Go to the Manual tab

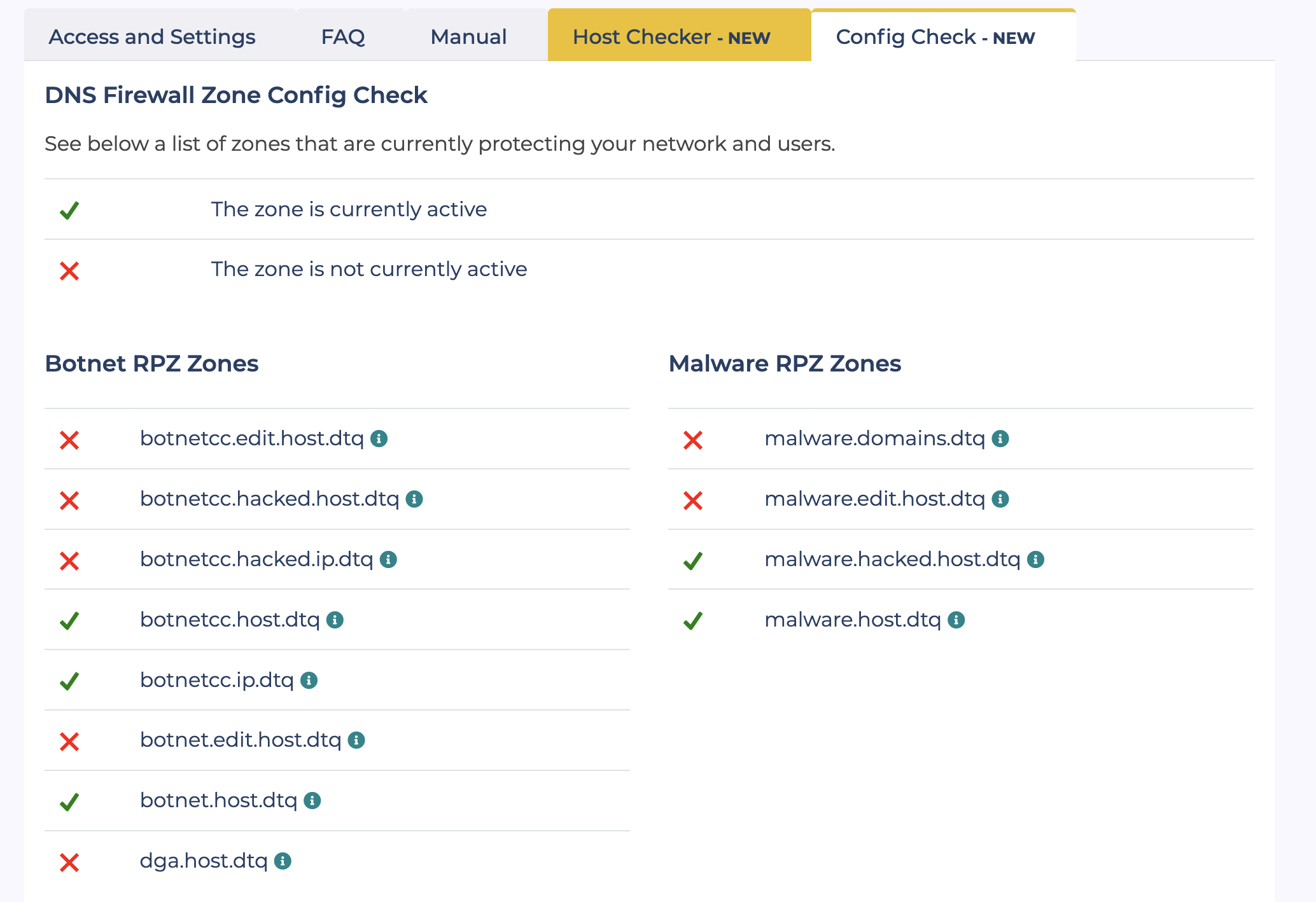coord(468,37)
